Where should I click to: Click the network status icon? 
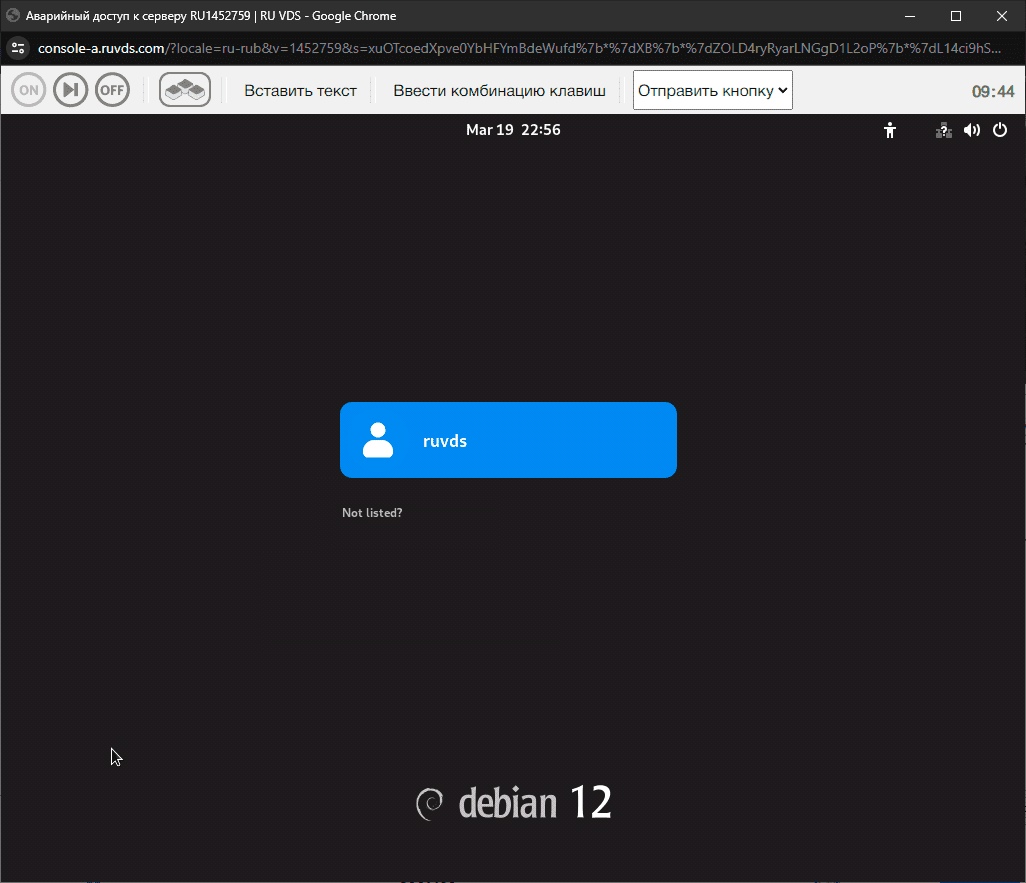[x=943, y=130]
